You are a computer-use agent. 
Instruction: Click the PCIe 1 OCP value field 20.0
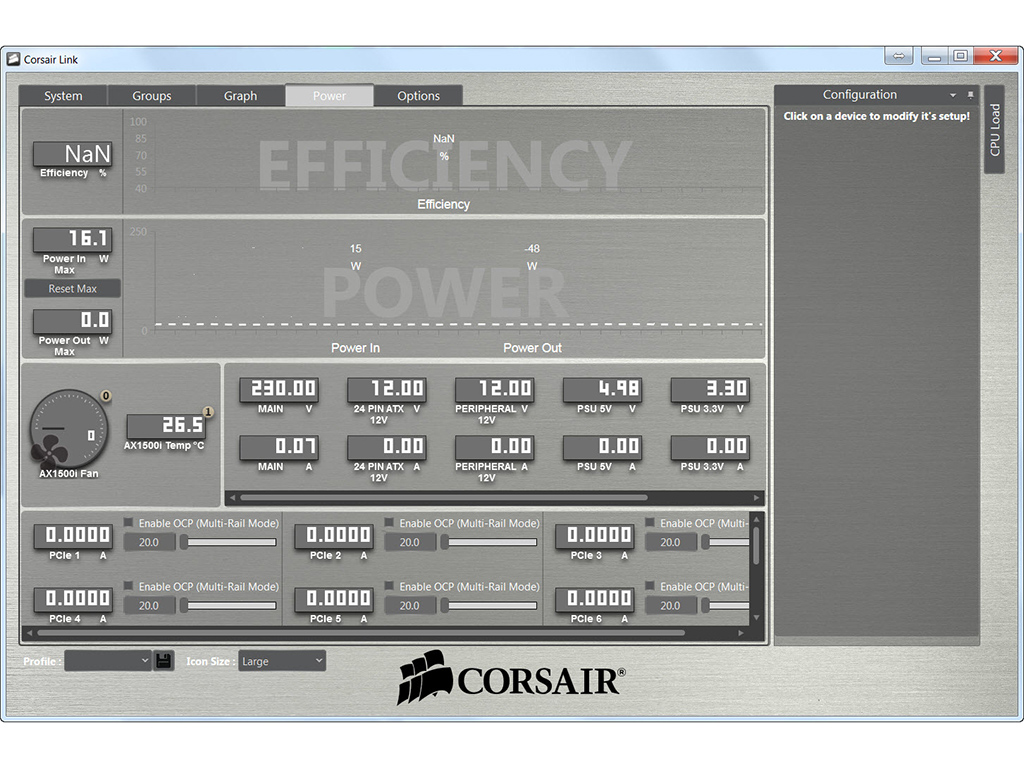pyautogui.click(x=149, y=542)
